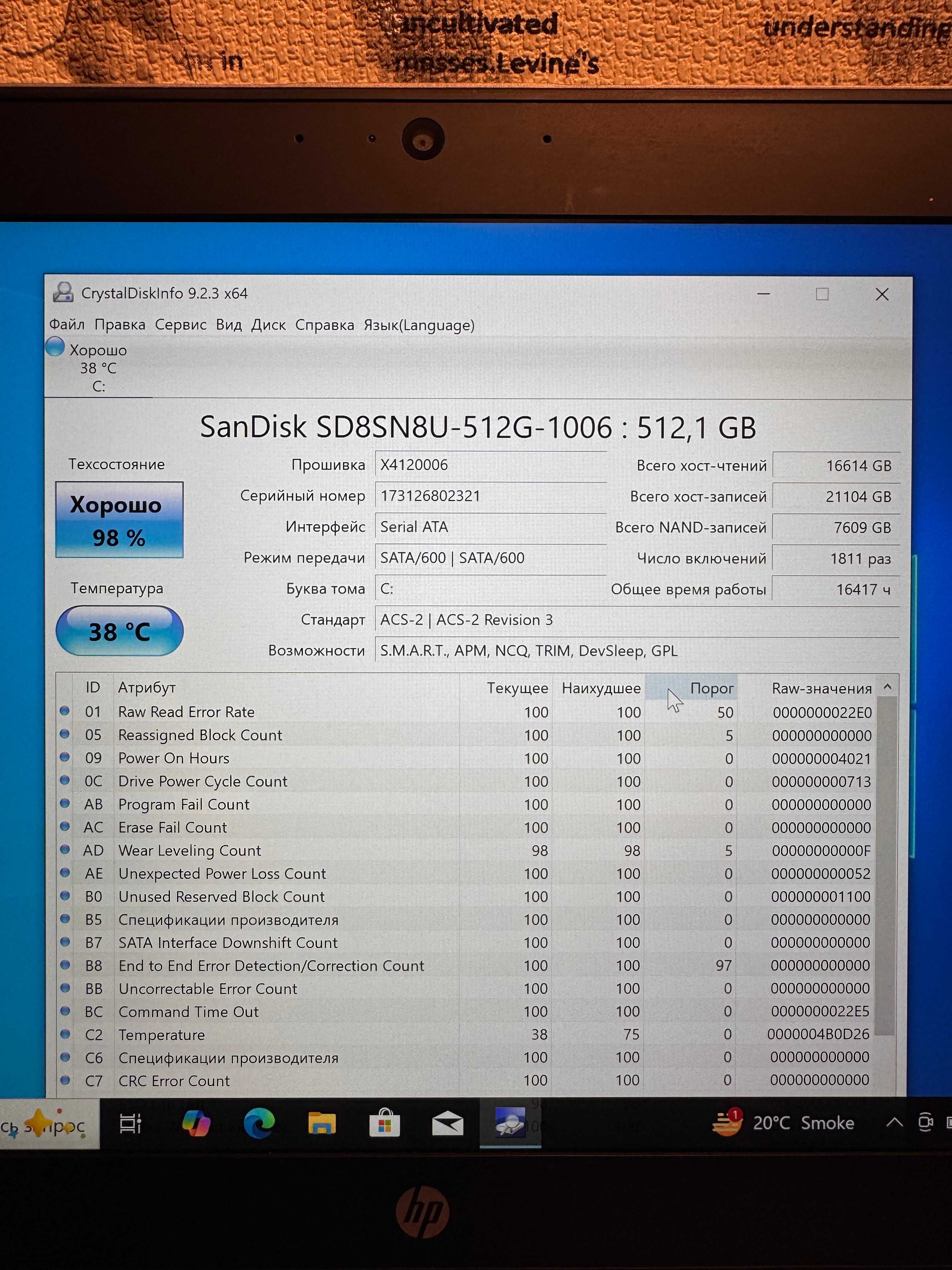952x1270 pixels.
Task: Click status dot of Erase Fail Count
Action: tap(65, 826)
